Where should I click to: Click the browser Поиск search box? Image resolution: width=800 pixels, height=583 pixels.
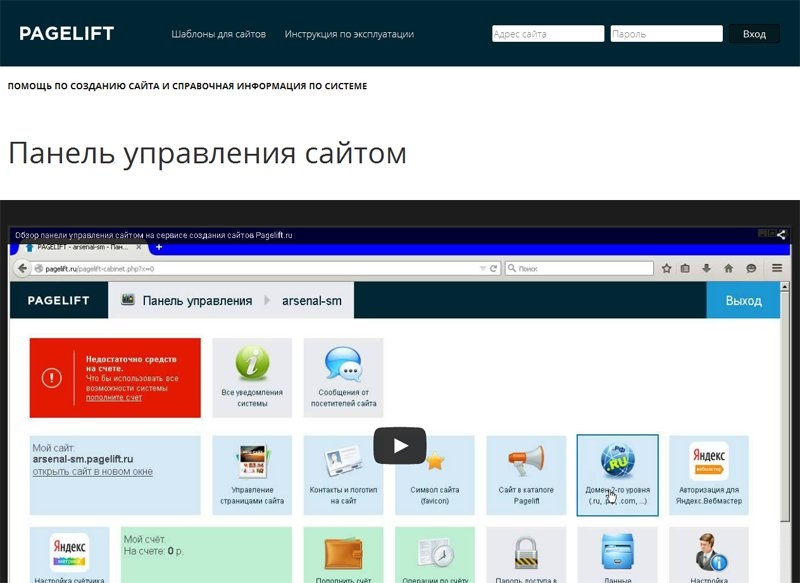(x=579, y=268)
